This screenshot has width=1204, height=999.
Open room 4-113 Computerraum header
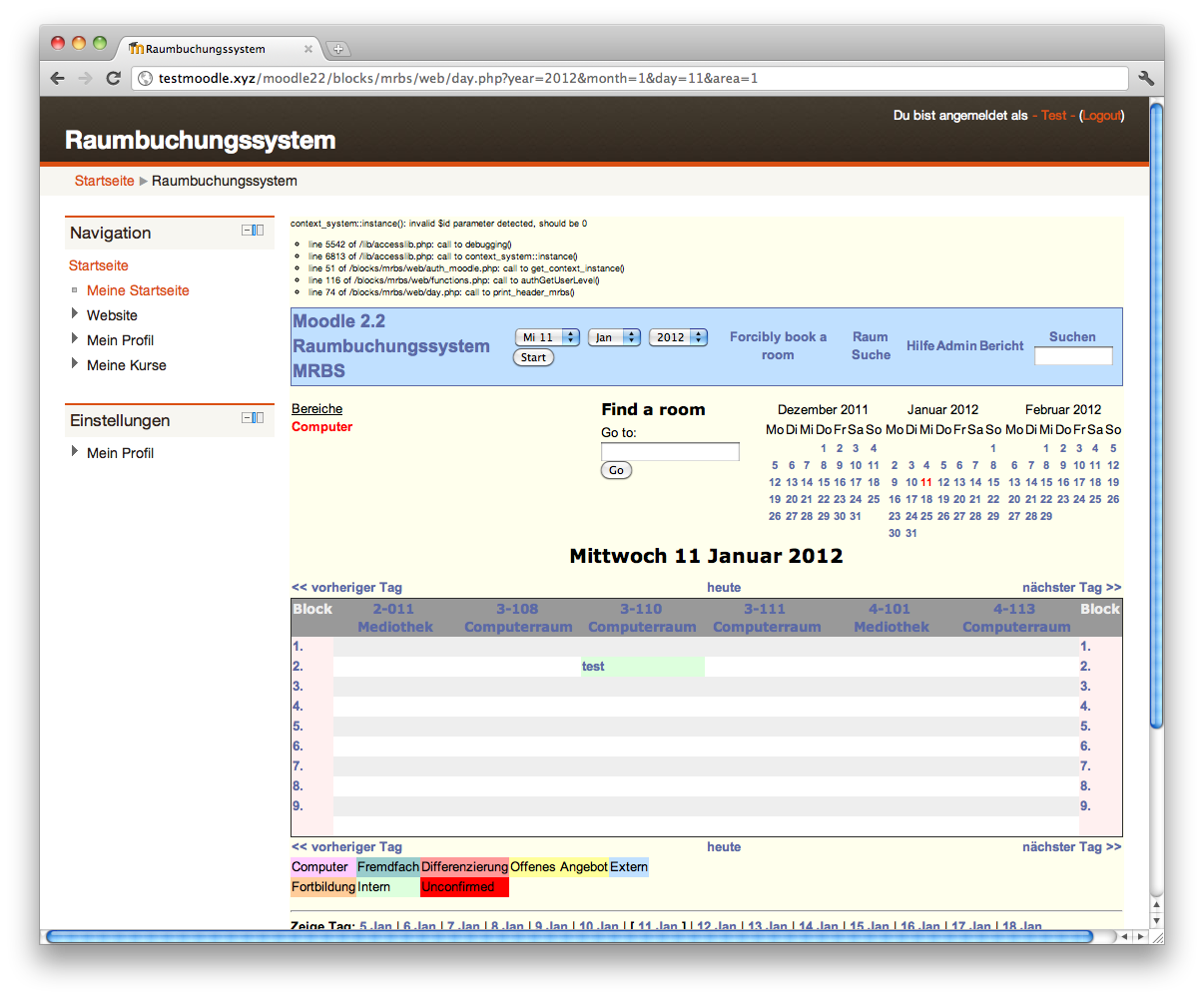[1015, 618]
